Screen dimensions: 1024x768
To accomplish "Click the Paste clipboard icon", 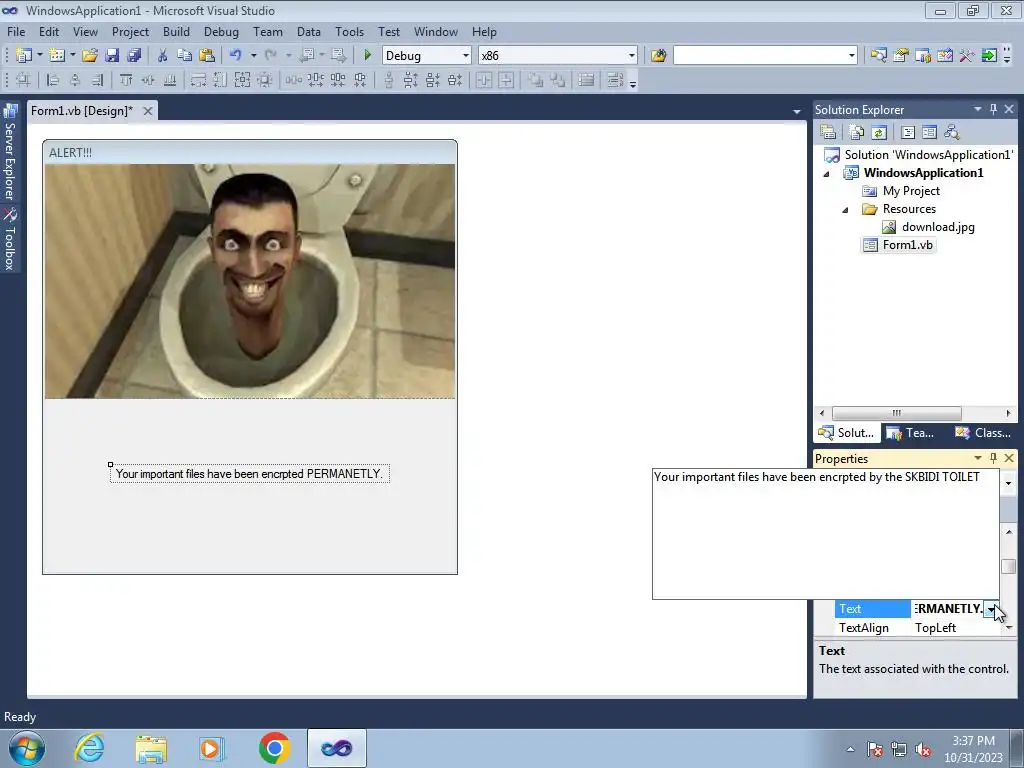I will (x=206, y=56).
